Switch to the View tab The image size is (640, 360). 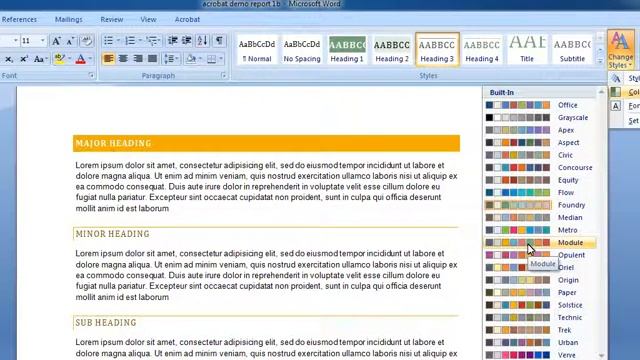click(x=148, y=20)
